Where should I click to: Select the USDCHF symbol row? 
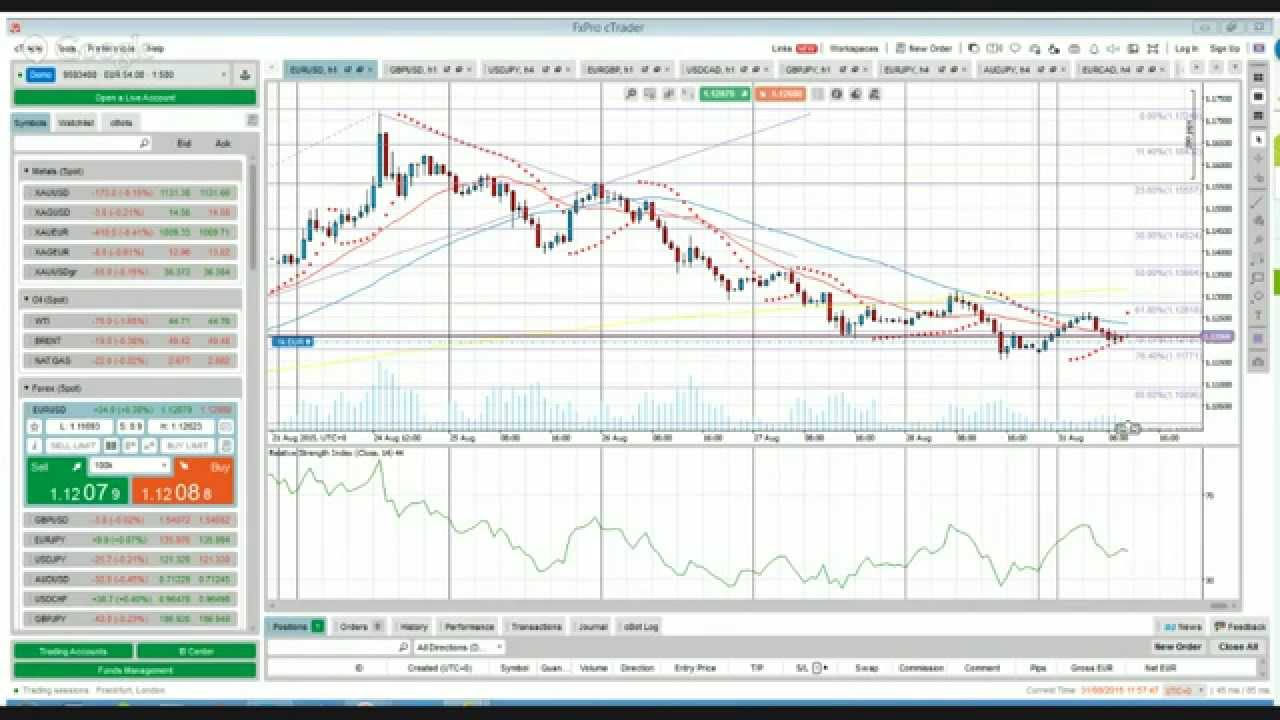pyautogui.click(x=129, y=599)
